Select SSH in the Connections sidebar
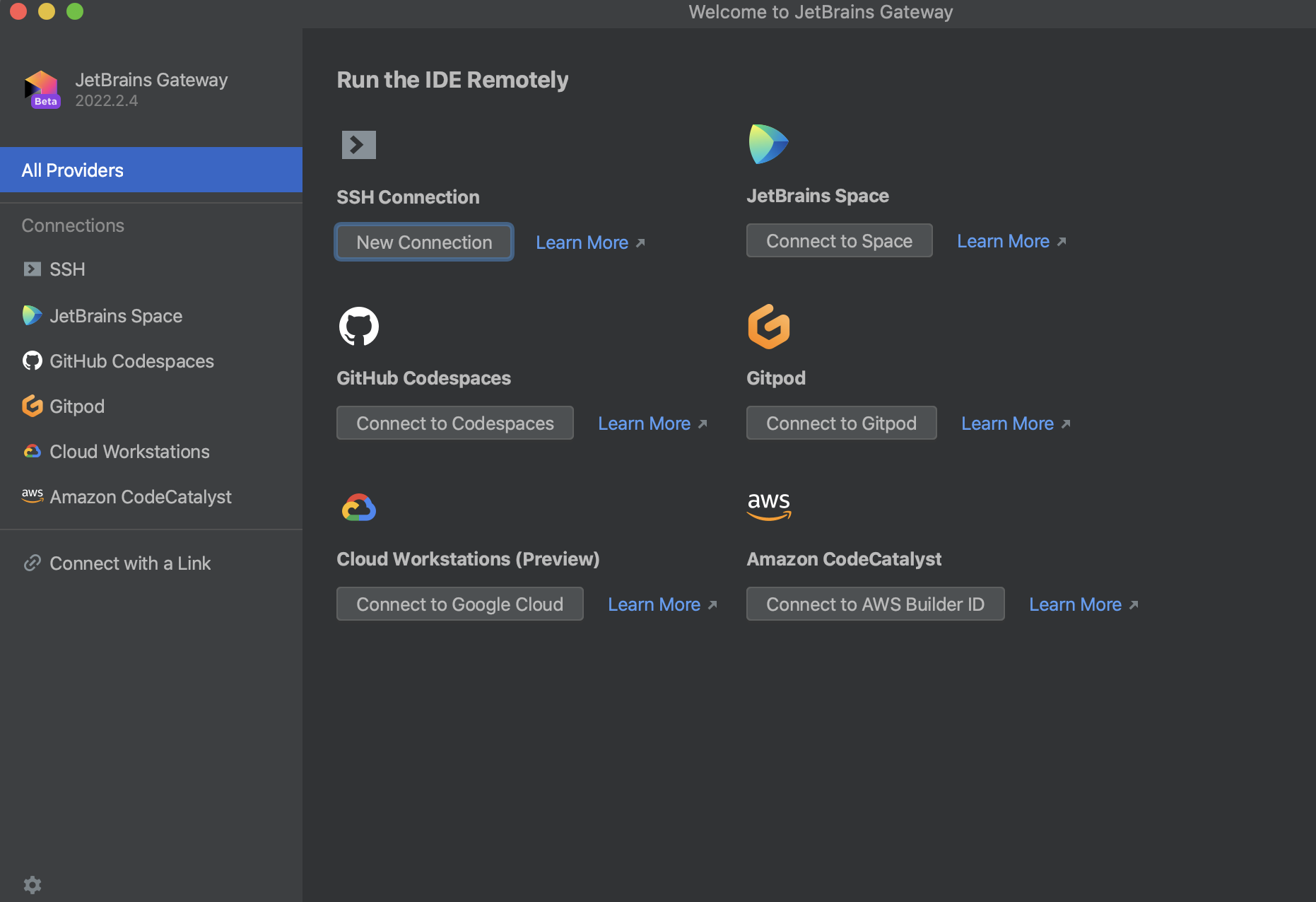This screenshot has width=1316, height=902. tap(66, 269)
